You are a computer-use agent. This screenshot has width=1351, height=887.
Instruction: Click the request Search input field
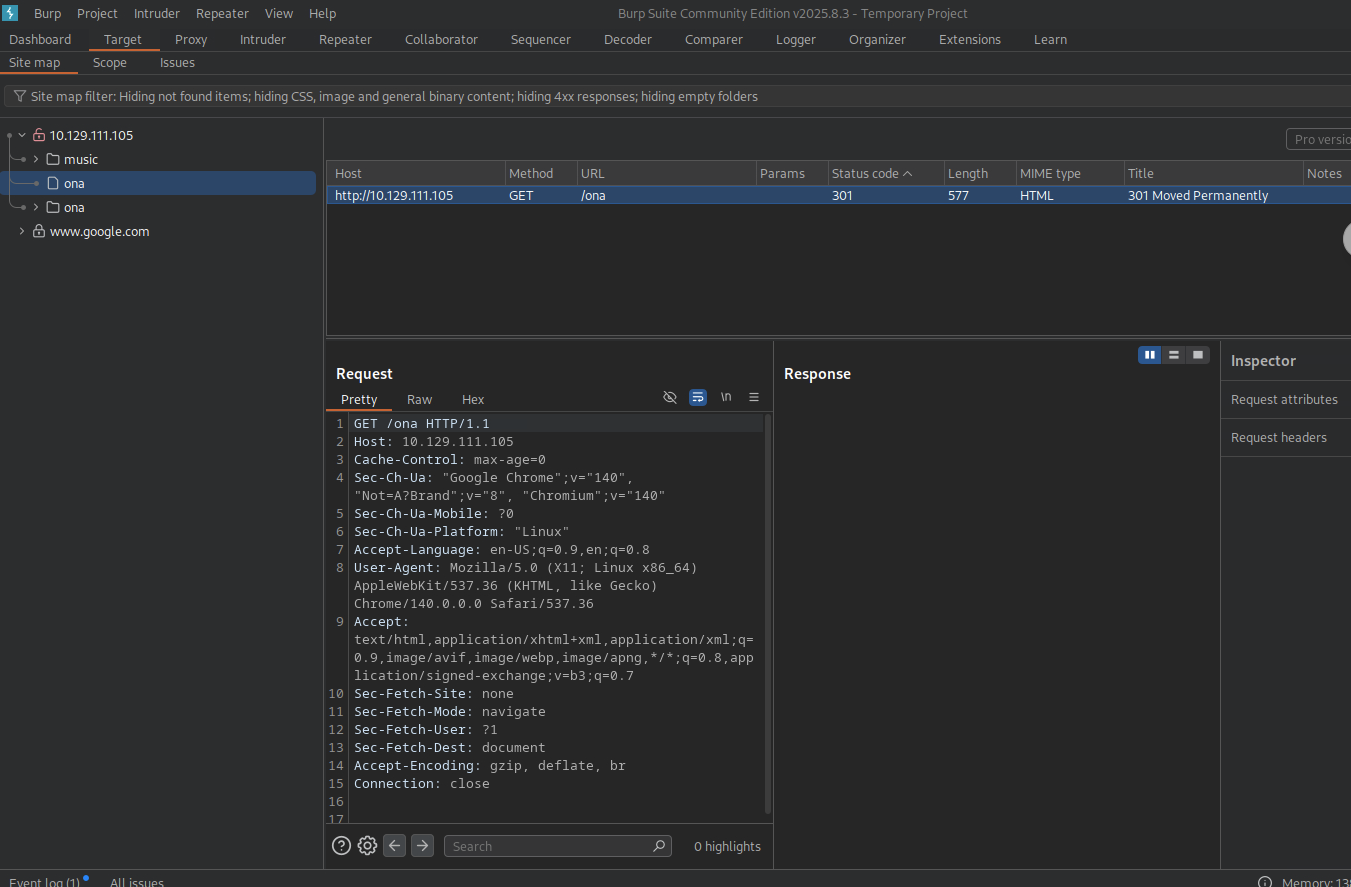tap(550, 846)
